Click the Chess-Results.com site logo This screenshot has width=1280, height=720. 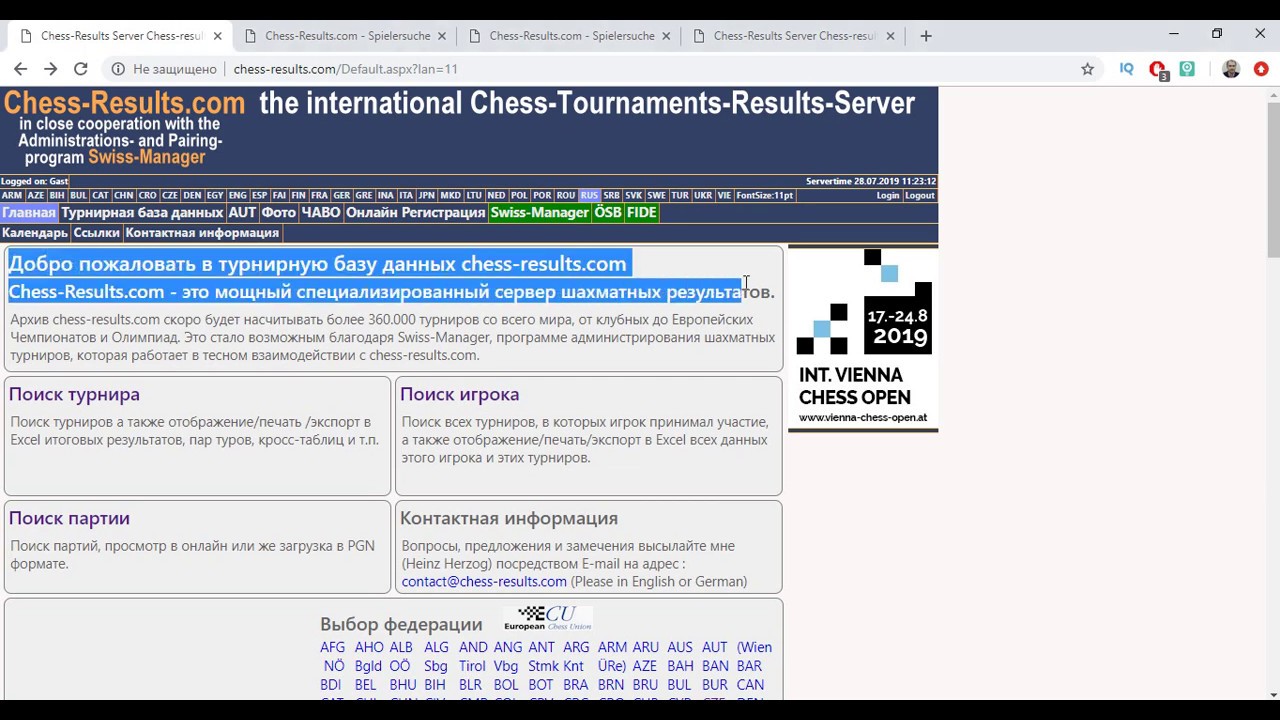[x=123, y=103]
